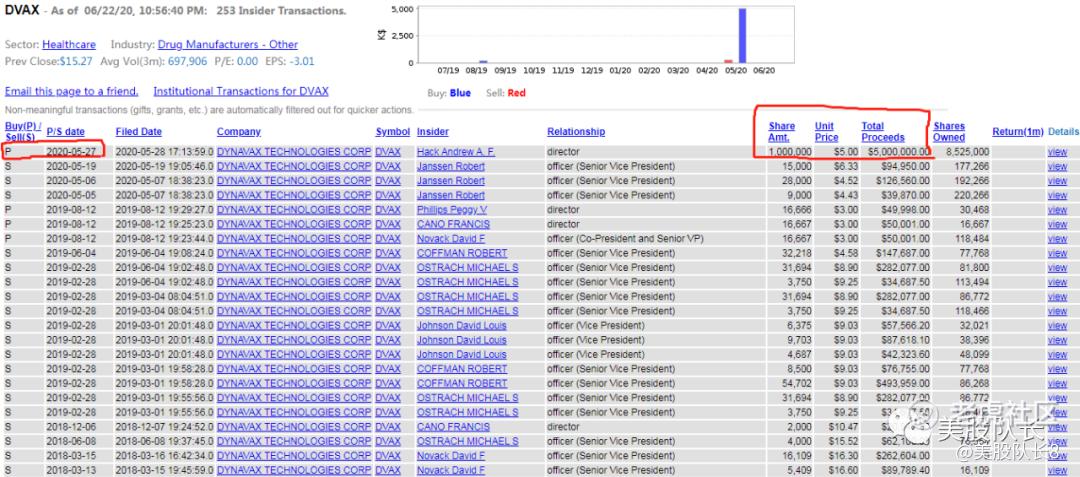
Task: Click P/E value 0.00
Action: point(247,61)
